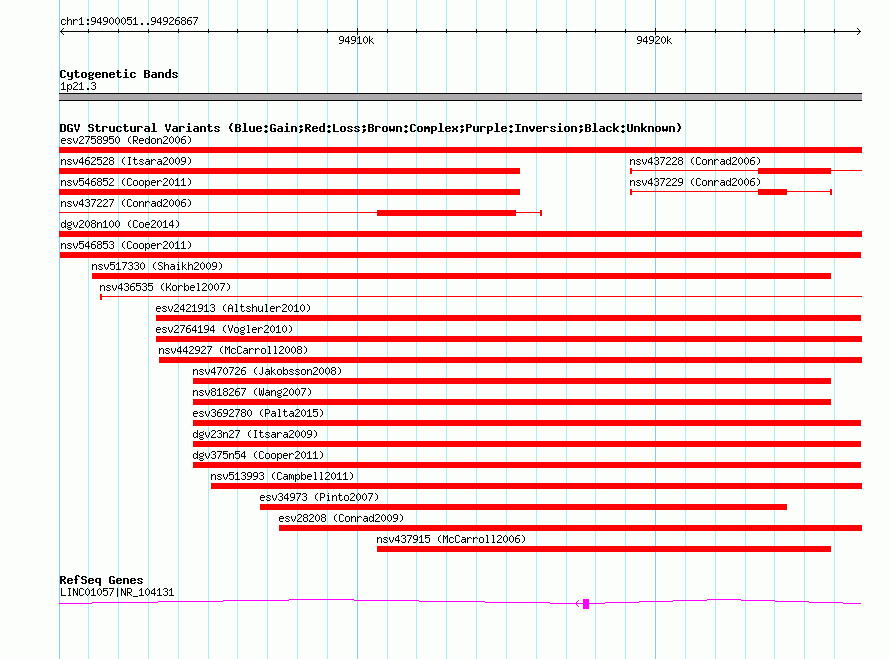Click the red bar under dgv208n100
The width and height of the screenshot is (890, 659).
point(460,234)
